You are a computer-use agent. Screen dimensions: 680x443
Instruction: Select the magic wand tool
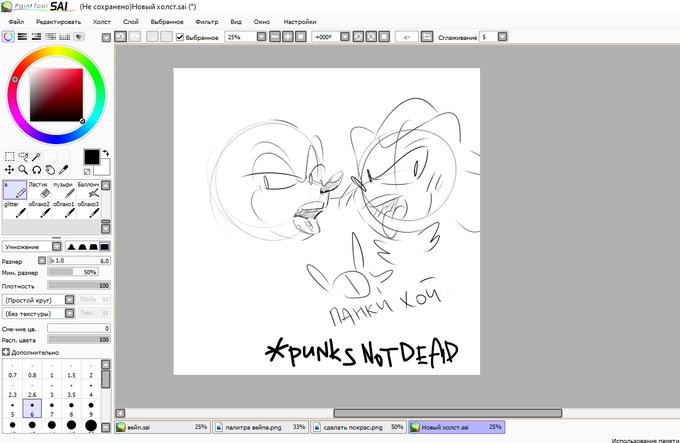[x=36, y=156]
